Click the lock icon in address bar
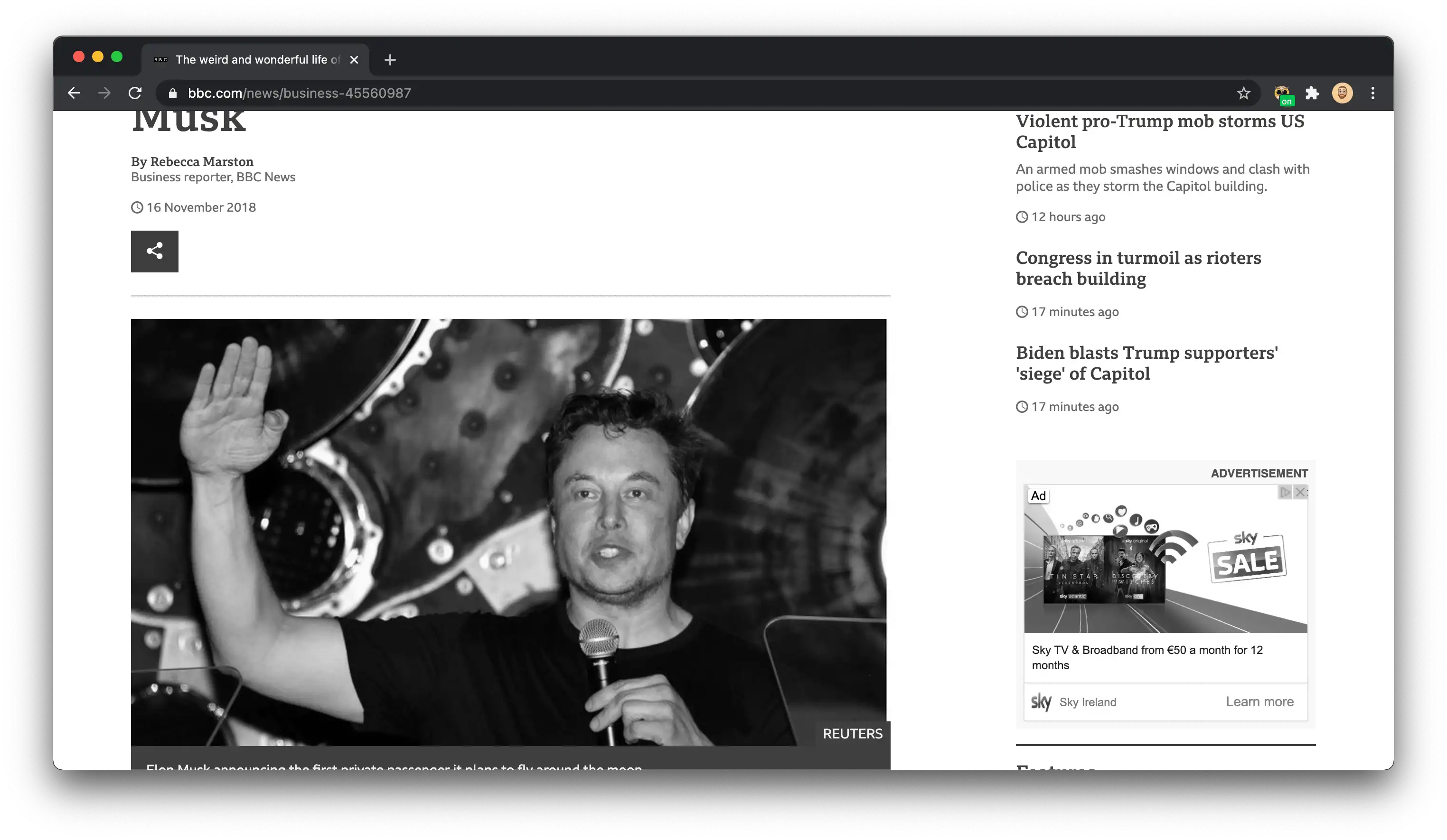The height and width of the screenshot is (840, 1447). (172, 93)
